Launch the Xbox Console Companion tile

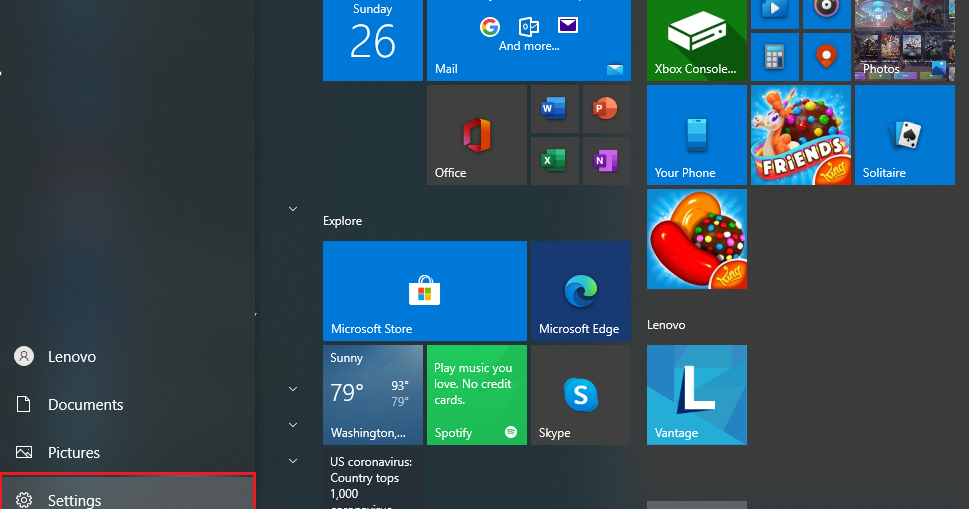[696, 40]
